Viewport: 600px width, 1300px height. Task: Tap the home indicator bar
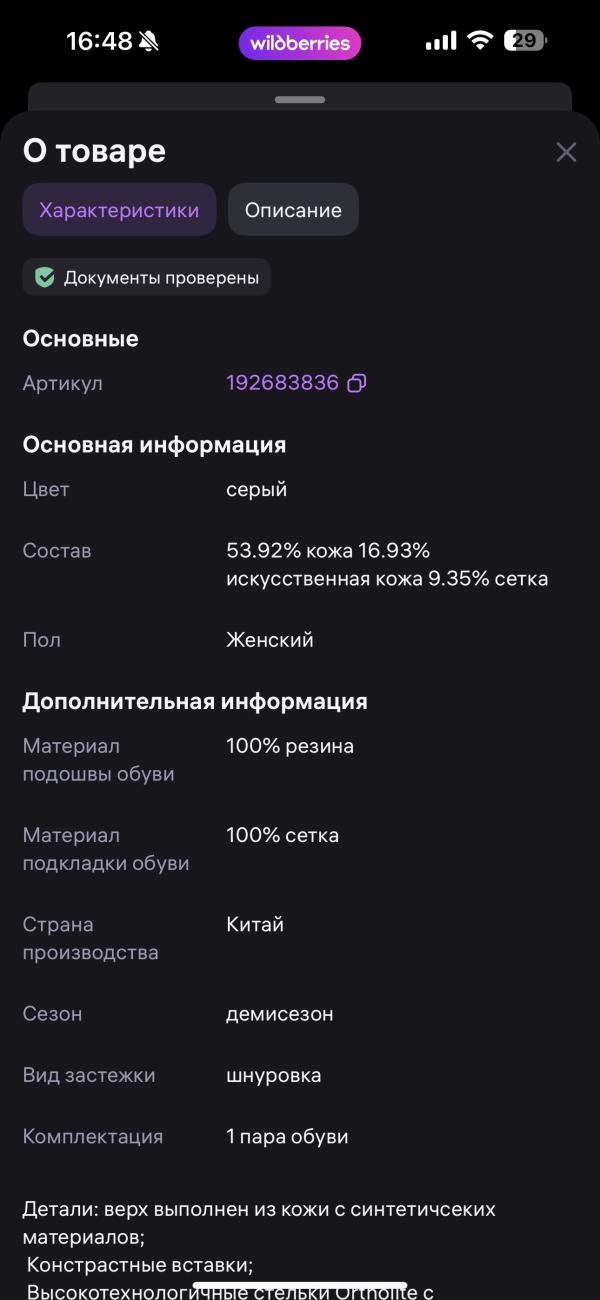[300, 1286]
